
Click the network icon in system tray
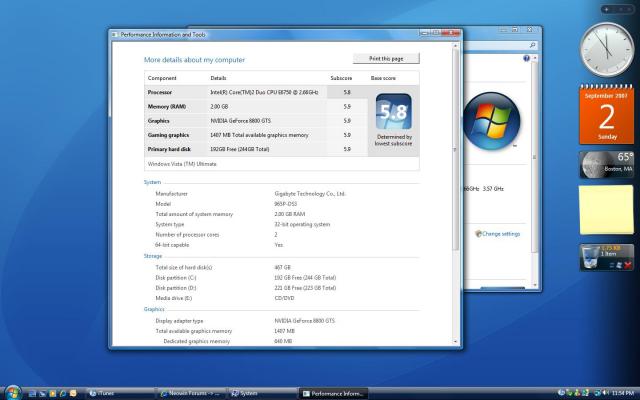596,393
